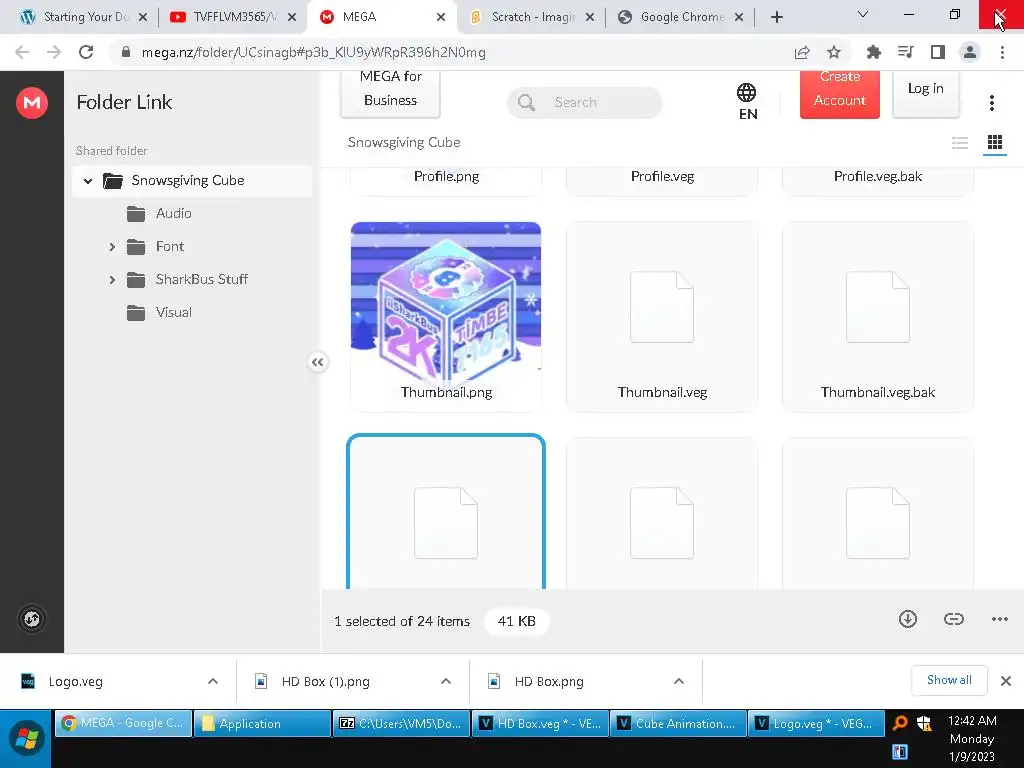Screen dimensions: 1024x768
Task: Click the get link icon in selection bar
Action: pos(953,619)
